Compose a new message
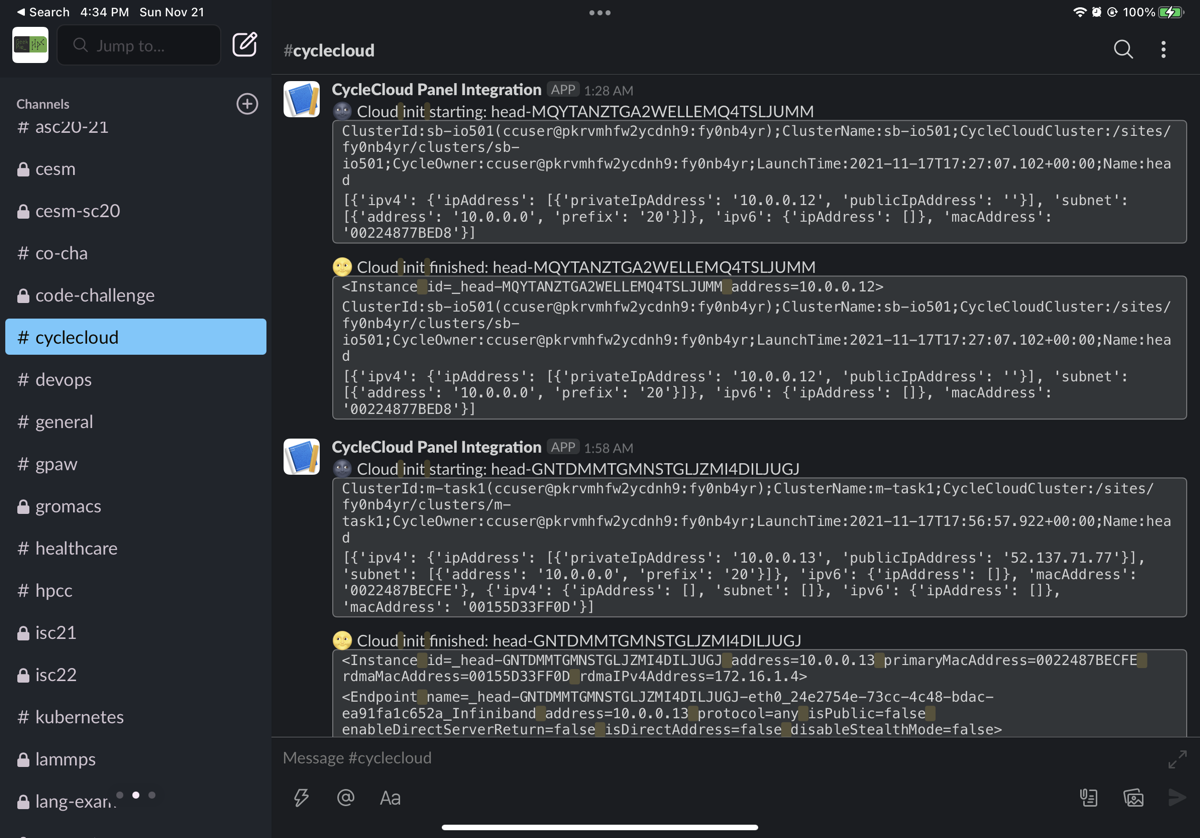 click(x=245, y=45)
